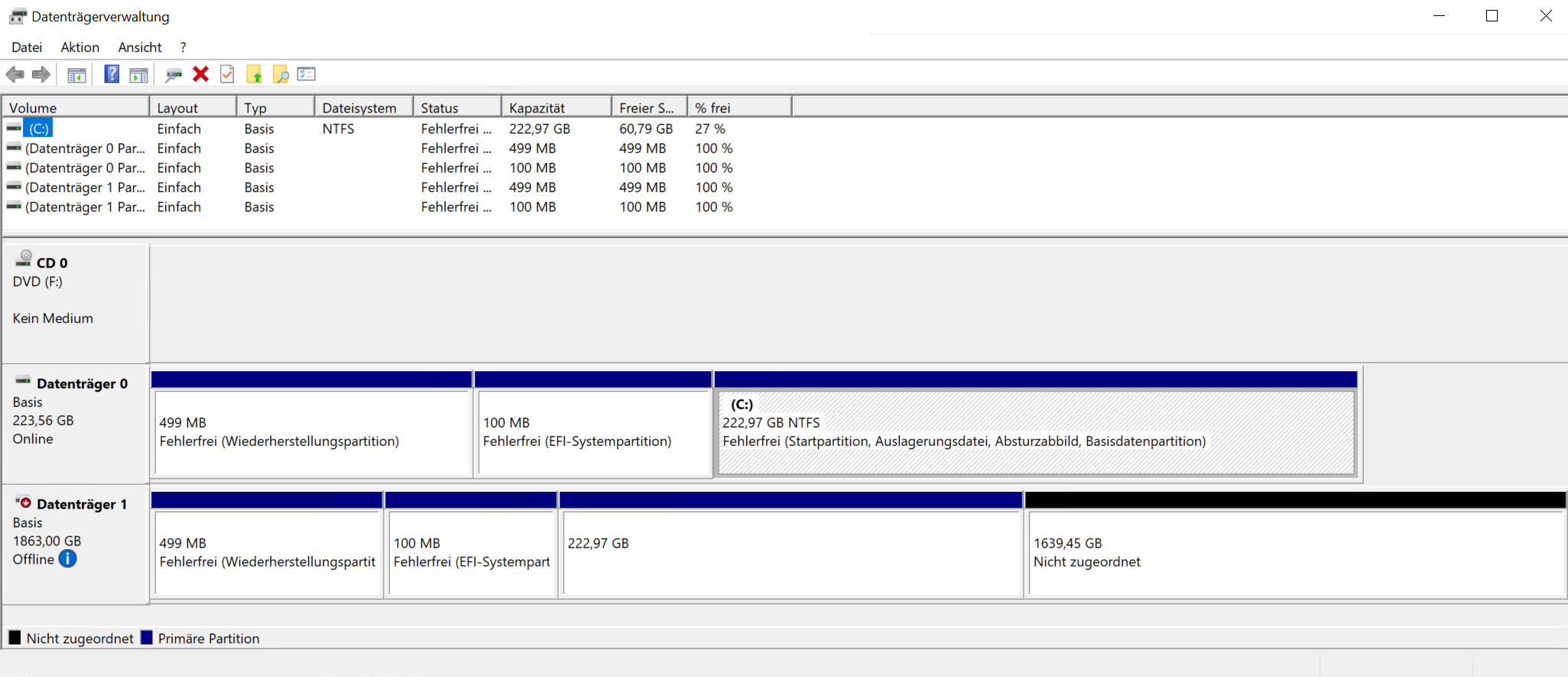Click the Back arrow toolbar icon
Viewport: 1568px width, 677px height.
[x=15, y=74]
